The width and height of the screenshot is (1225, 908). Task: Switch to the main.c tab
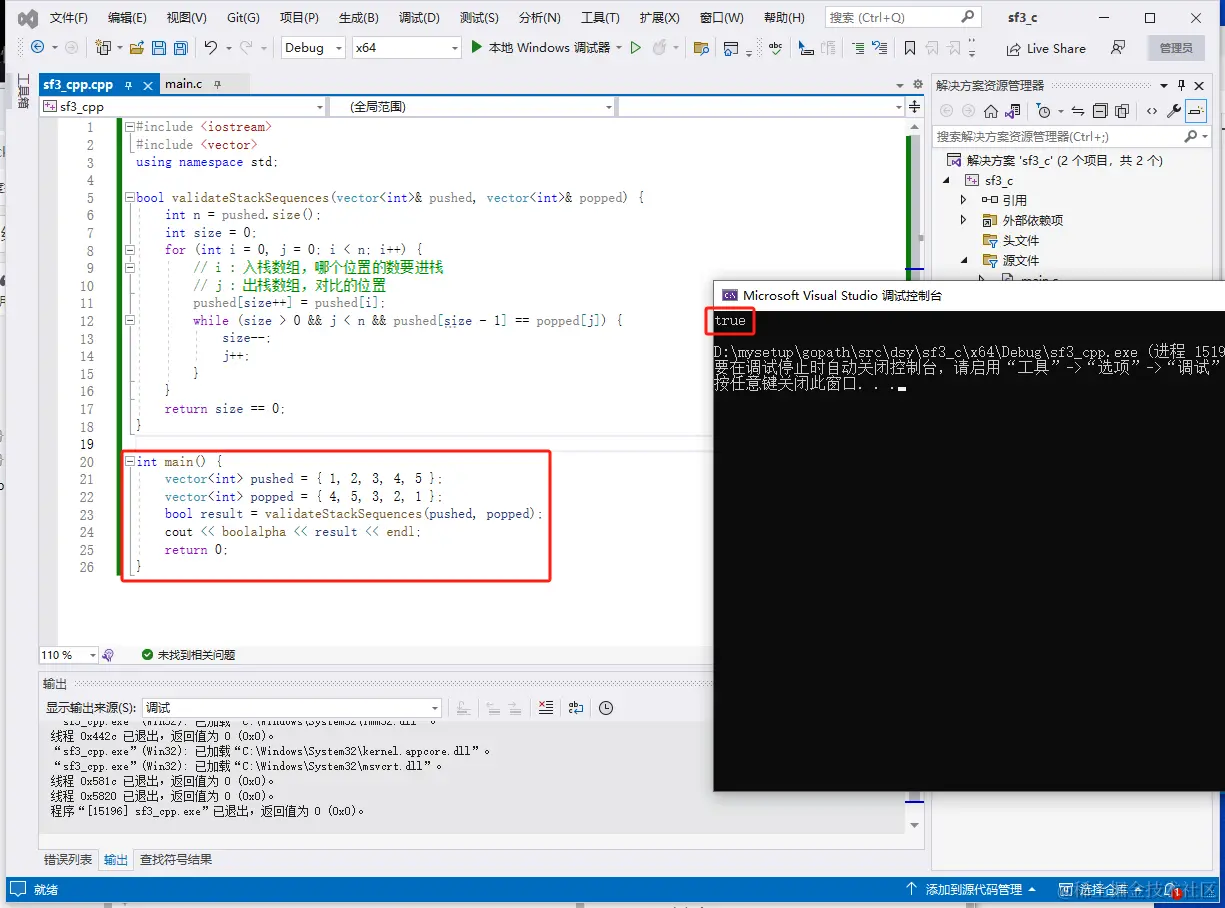point(184,84)
